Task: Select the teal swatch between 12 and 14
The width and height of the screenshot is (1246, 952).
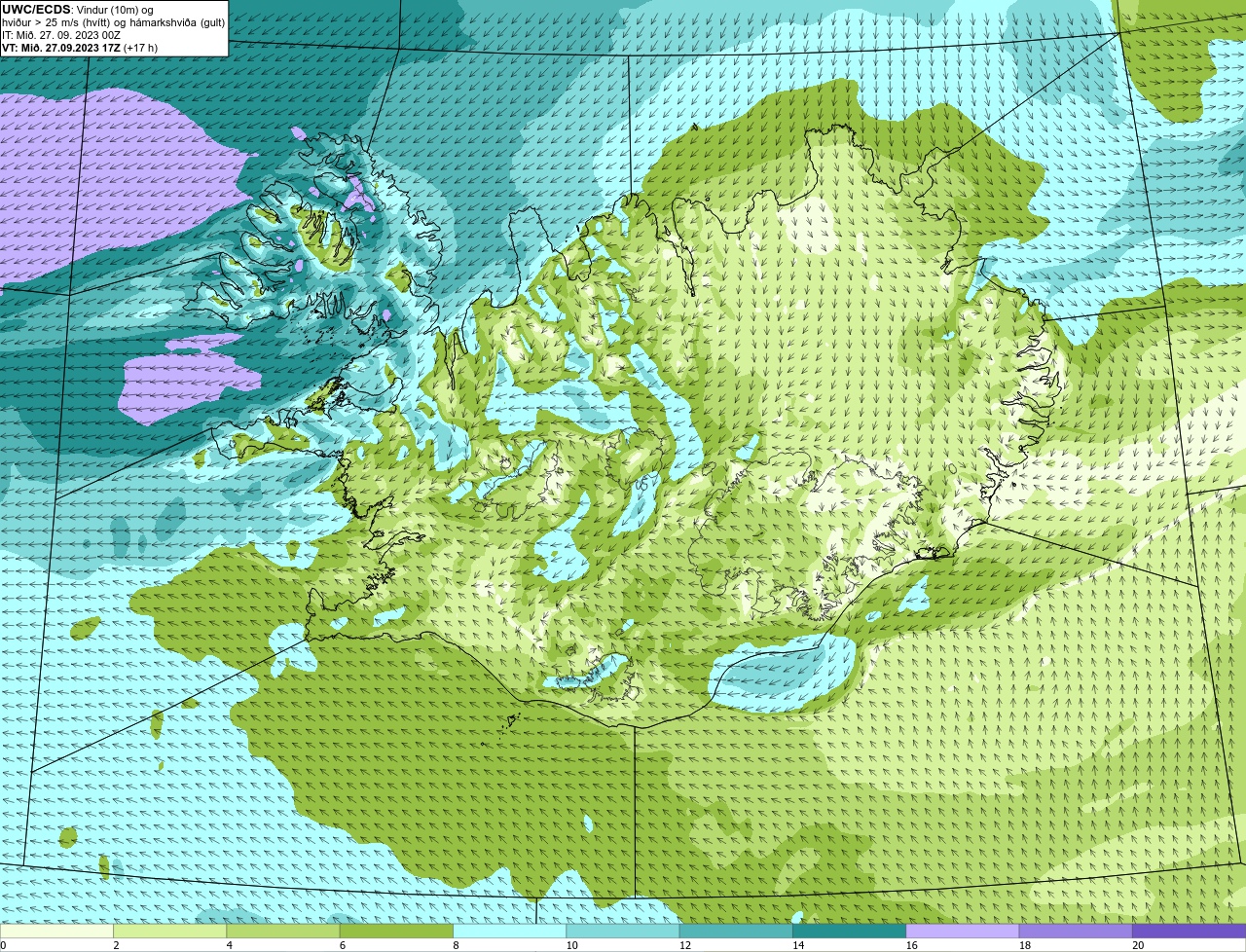Action: pyautogui.click(x=736, y=932)
